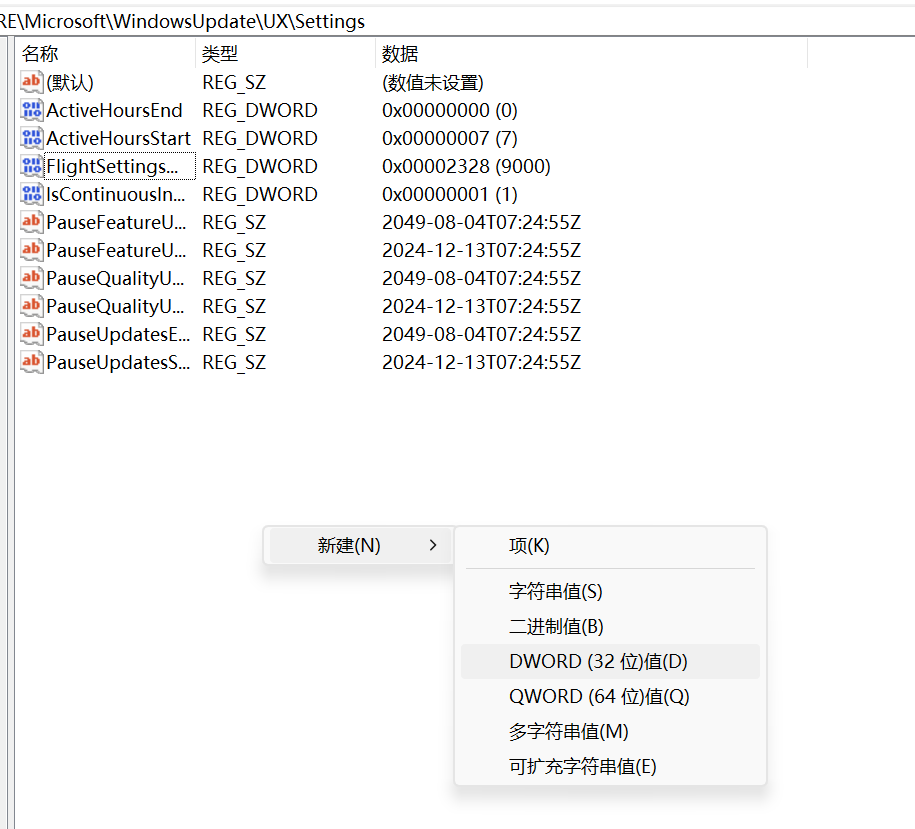Click the PauseUpdatesS... string icon

pyautogui.click(x=32, y=362)
